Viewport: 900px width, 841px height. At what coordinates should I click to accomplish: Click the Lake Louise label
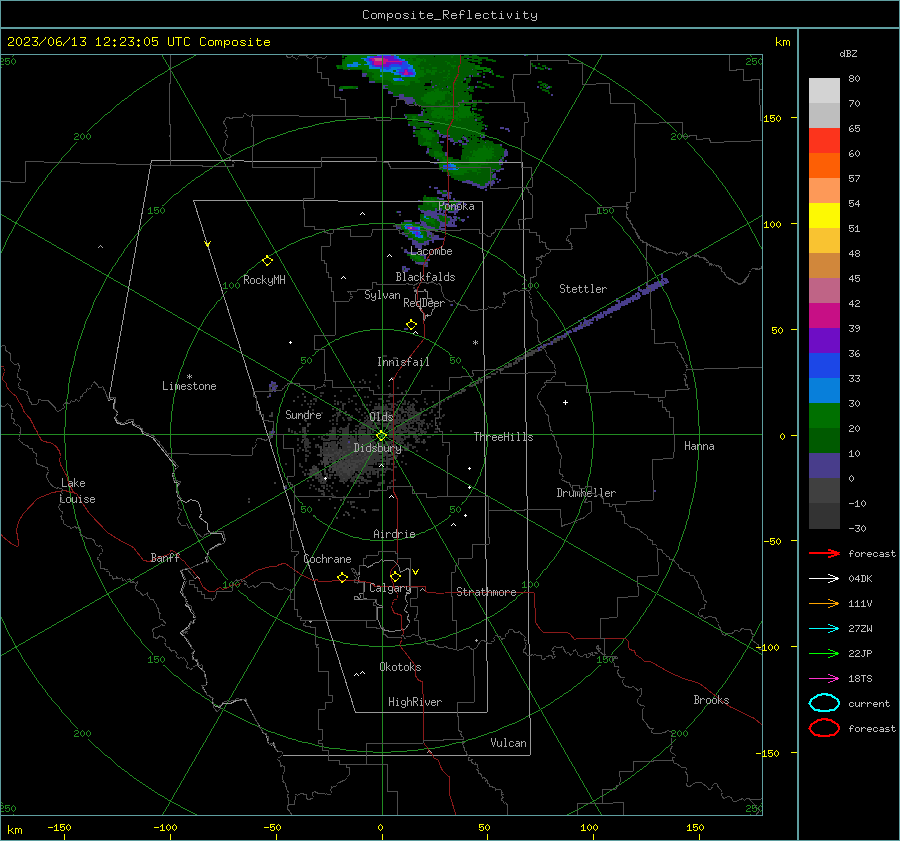pos(77,491)
